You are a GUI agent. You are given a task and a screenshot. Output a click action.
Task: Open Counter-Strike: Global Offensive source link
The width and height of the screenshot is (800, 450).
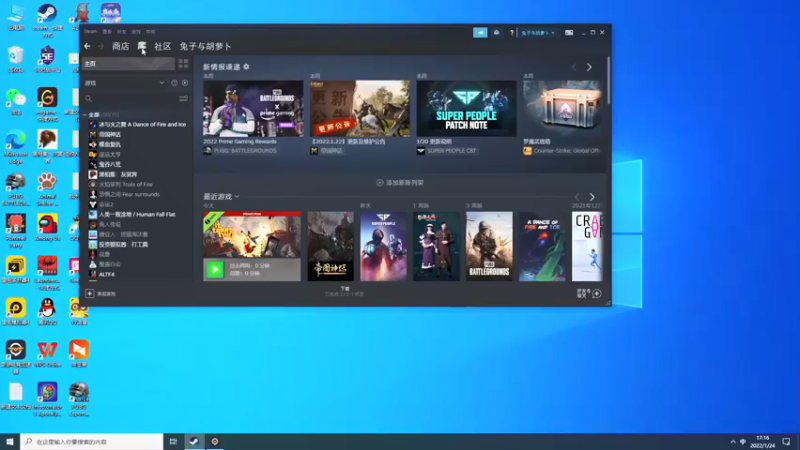(567, 151)
